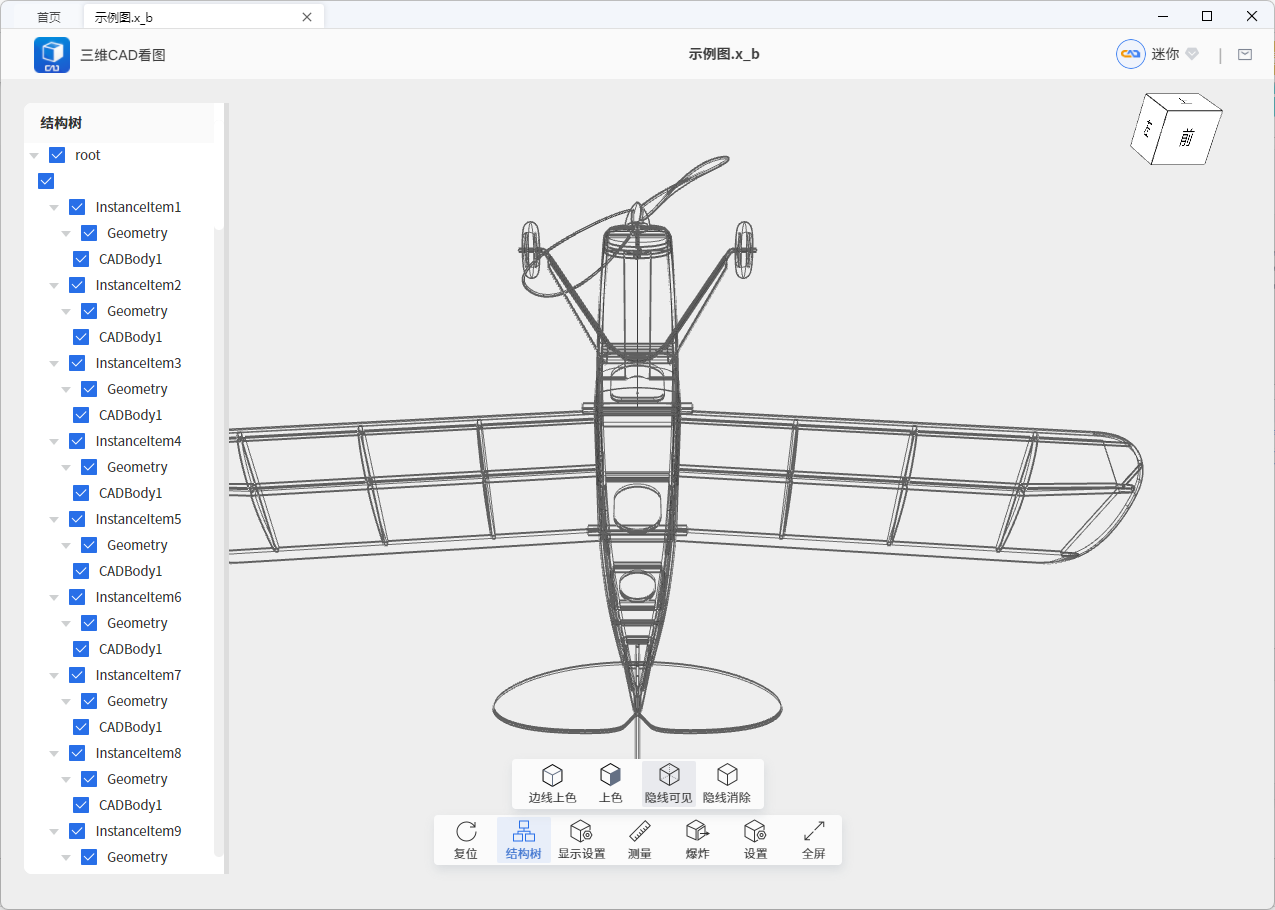
Task: Toggle CADBody1 checkbox under InstanceItem7
Action: point(81,727)
